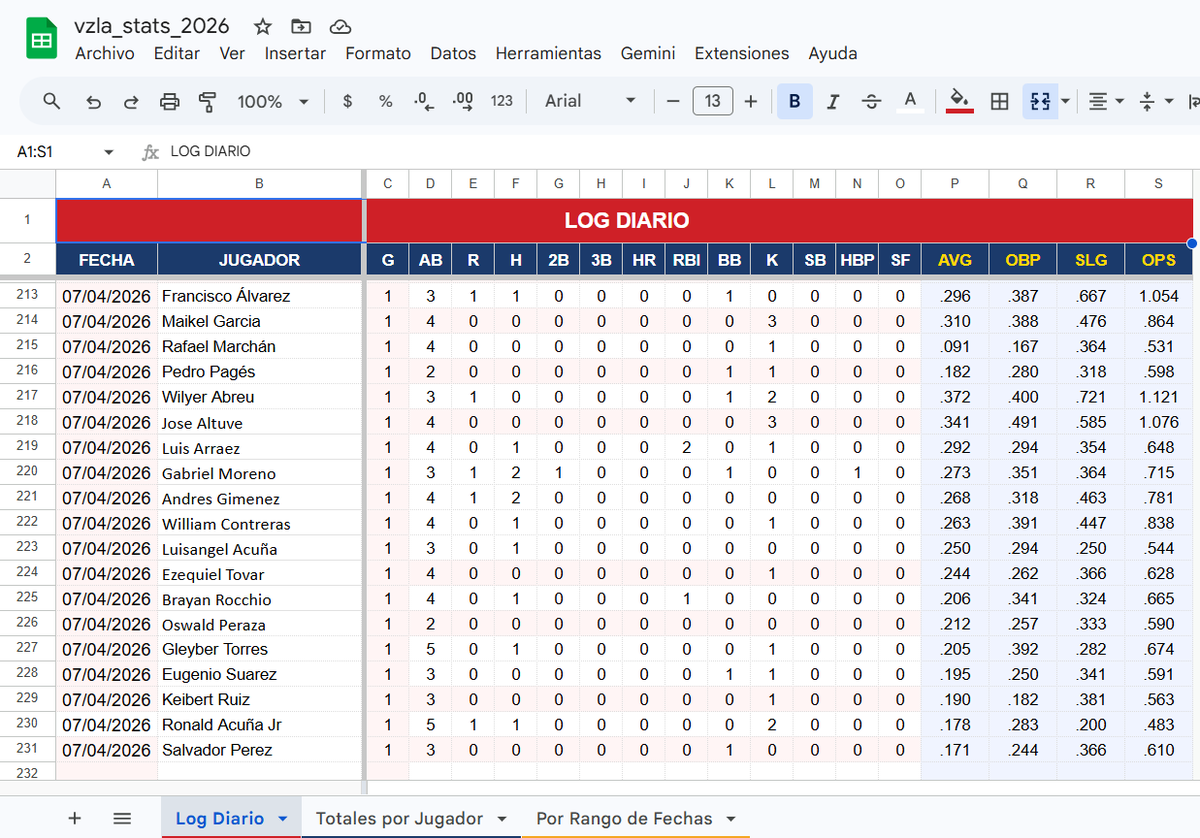
Task: Activate the paint format tool
Action: coord(208,101)
